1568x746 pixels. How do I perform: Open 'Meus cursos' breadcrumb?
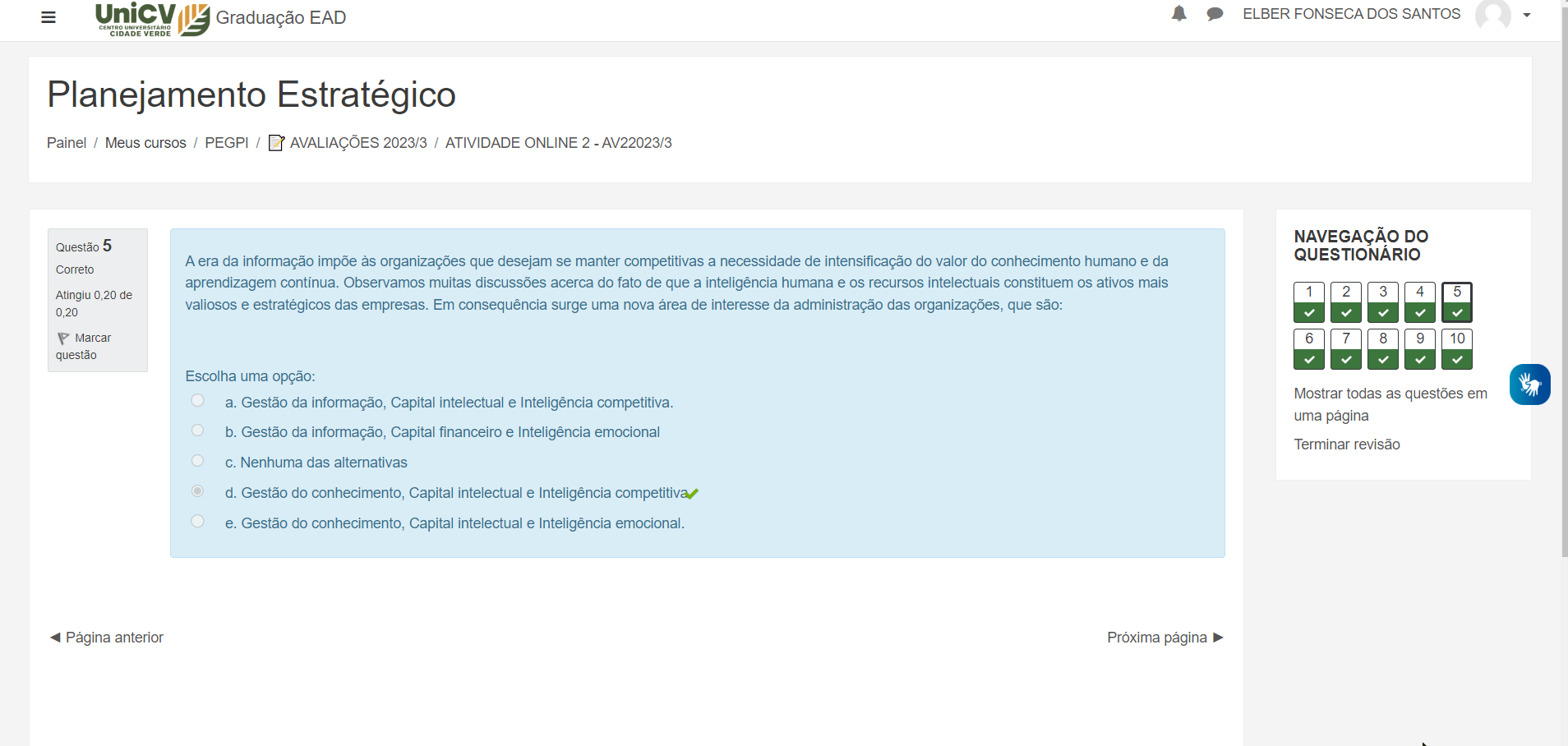click(145, 143)
